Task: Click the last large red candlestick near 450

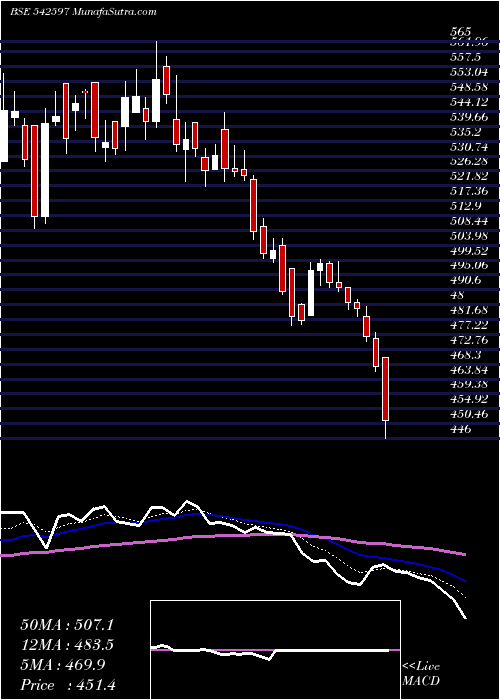Action: [386, 389]
